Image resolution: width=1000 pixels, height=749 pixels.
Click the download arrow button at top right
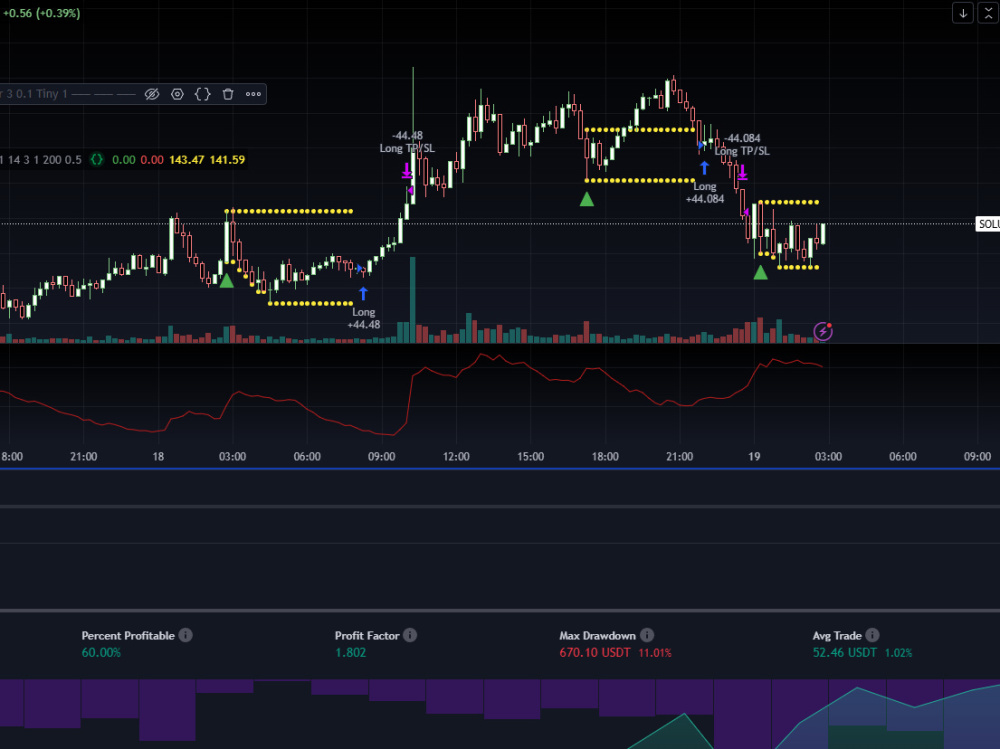tap(963, 13)
